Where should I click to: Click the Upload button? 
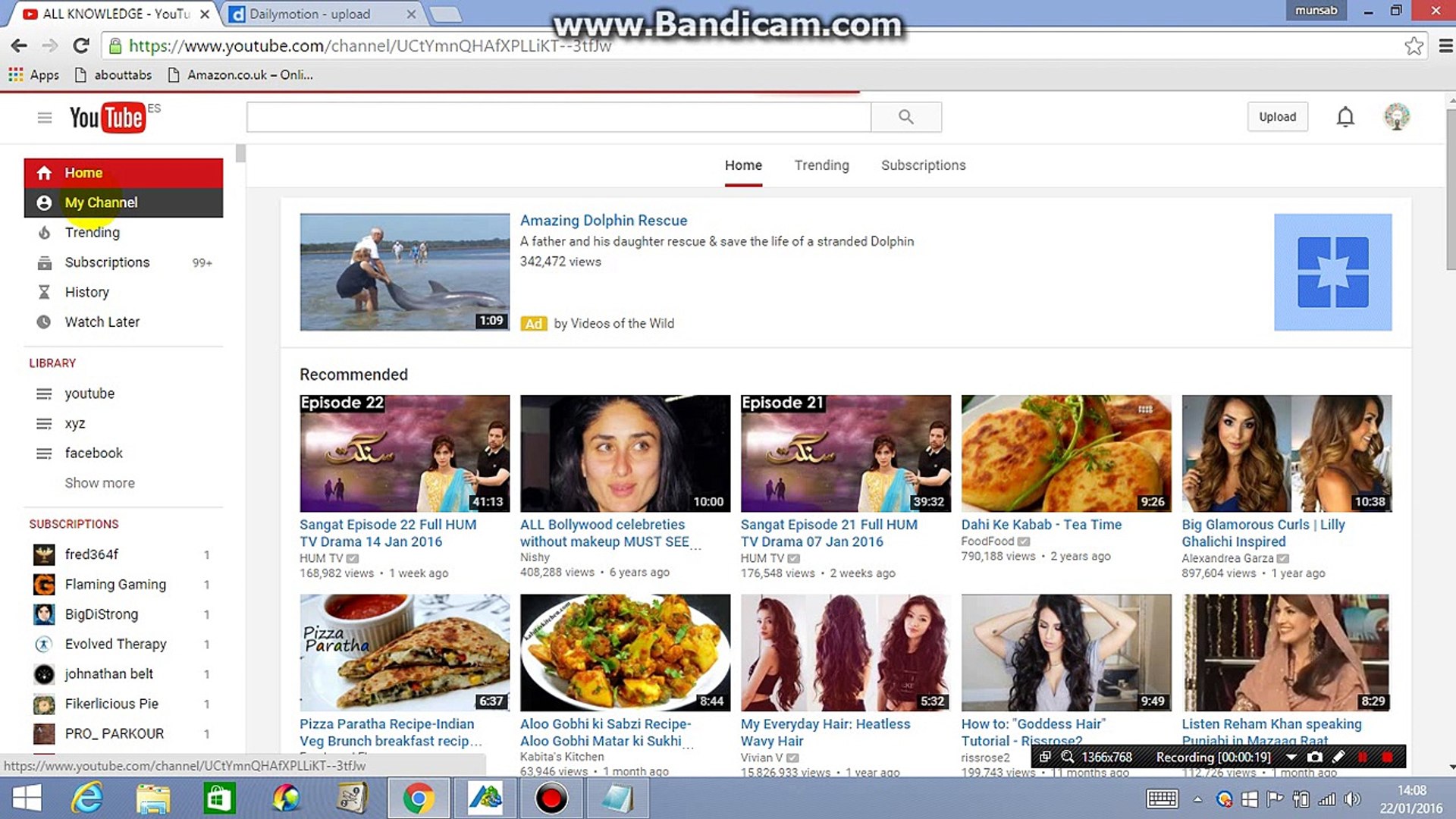click(x=1277, y=117)
